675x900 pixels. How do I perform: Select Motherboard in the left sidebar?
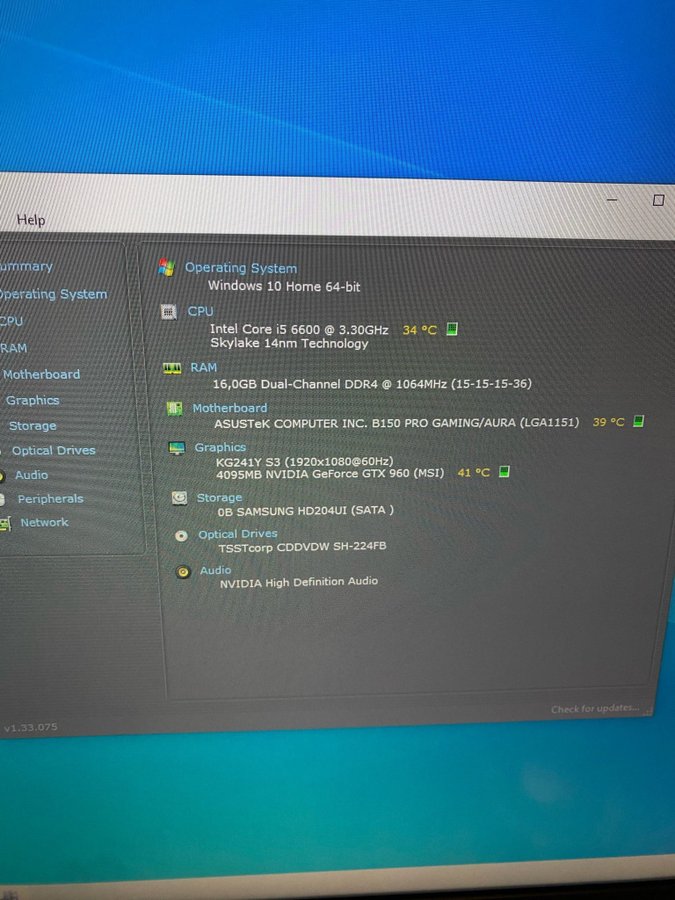pyautogui.click(x=41, y=374)
